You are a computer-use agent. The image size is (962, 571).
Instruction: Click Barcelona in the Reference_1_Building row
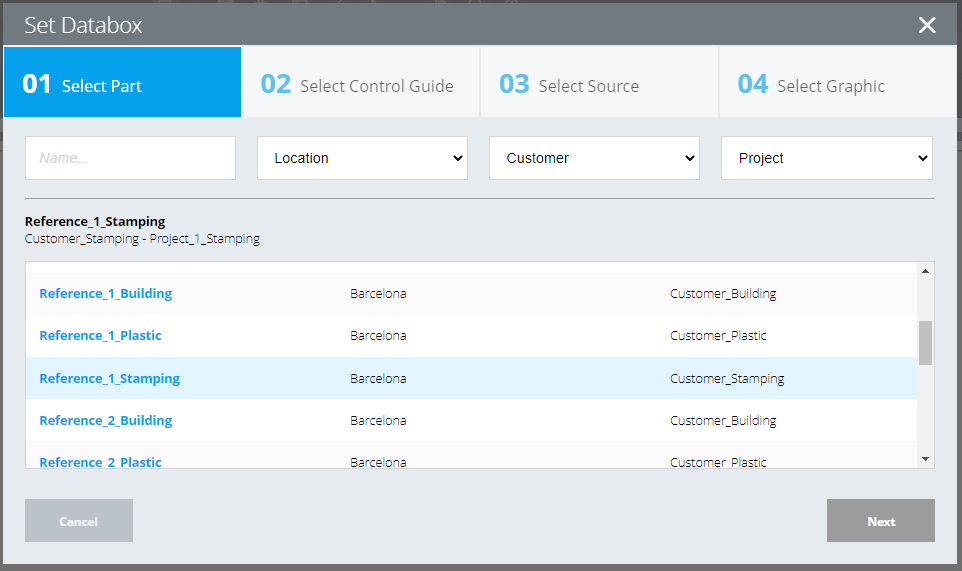pos(378,294)
